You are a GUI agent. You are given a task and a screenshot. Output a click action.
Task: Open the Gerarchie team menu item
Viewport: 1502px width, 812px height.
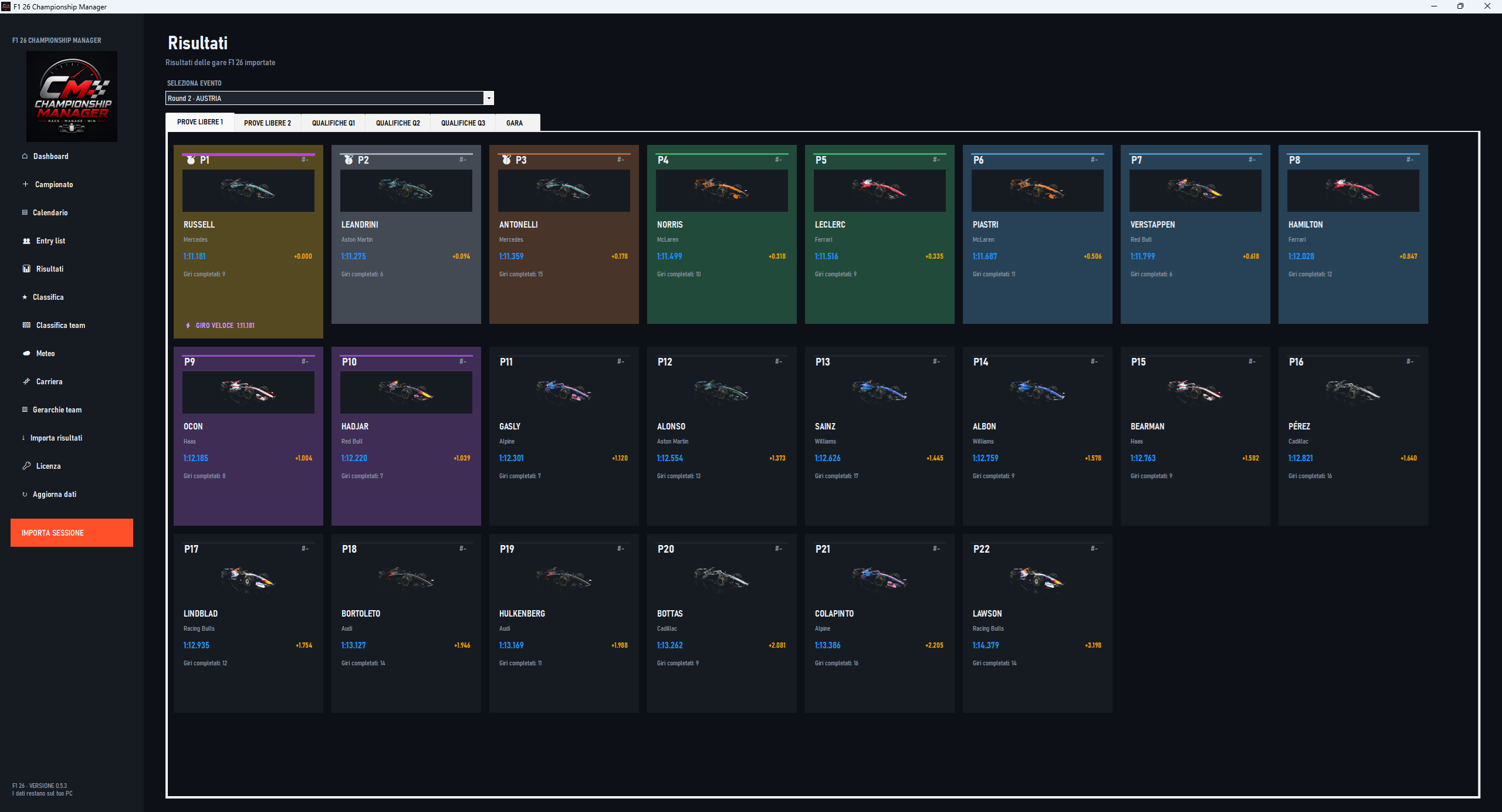[57, 410]
